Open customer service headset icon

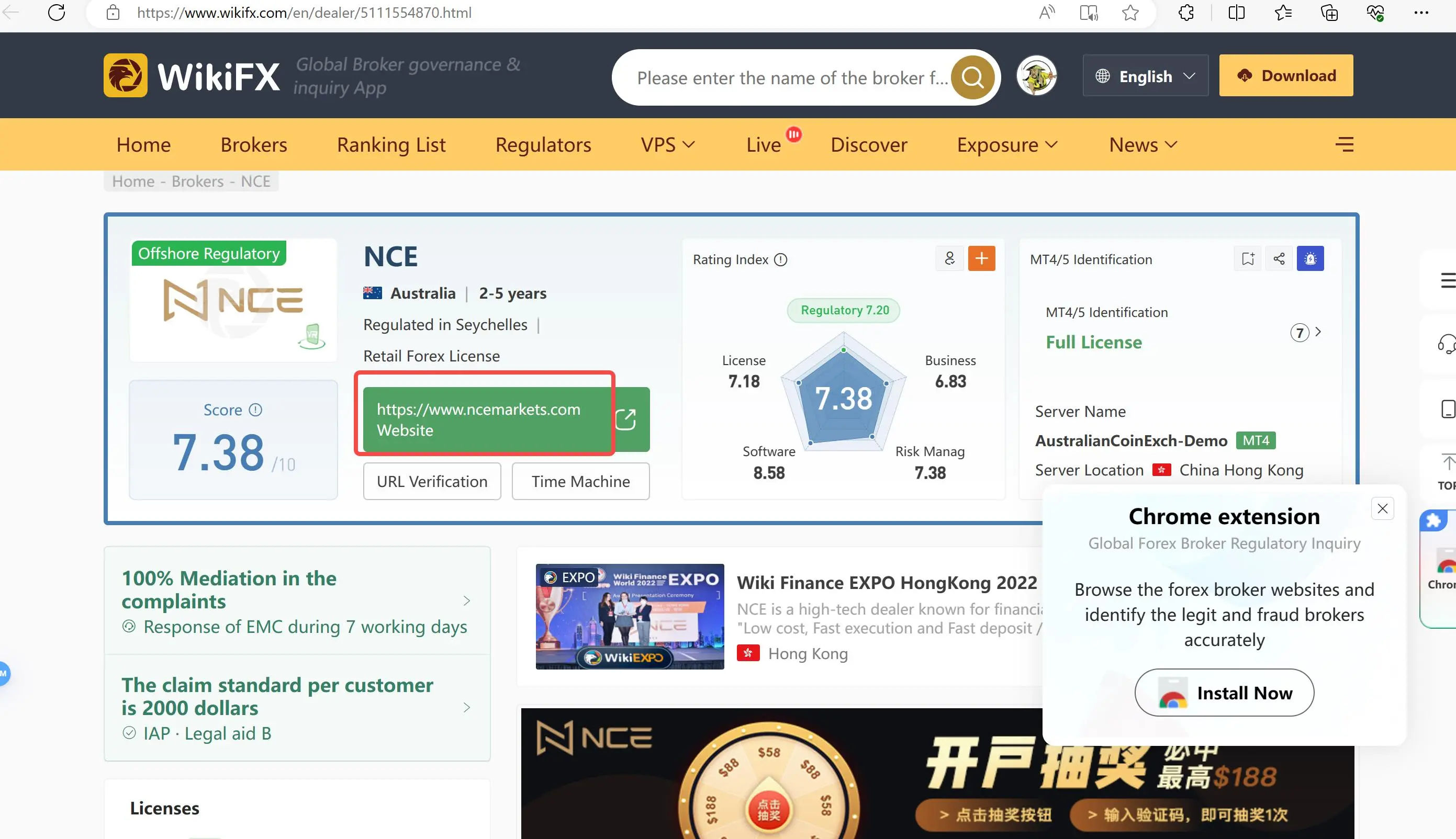point(1446,344)
